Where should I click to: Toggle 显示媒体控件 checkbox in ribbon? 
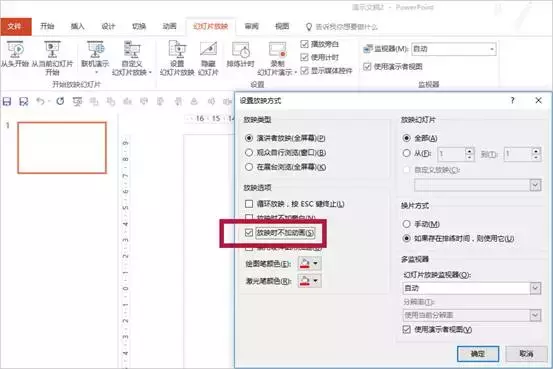304,71
